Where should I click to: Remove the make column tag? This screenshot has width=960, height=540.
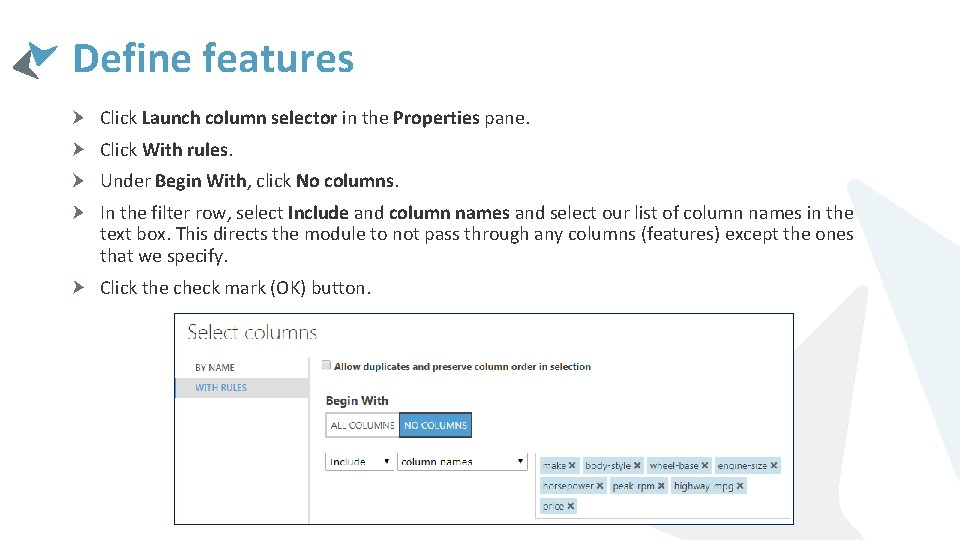coord(572,466)
